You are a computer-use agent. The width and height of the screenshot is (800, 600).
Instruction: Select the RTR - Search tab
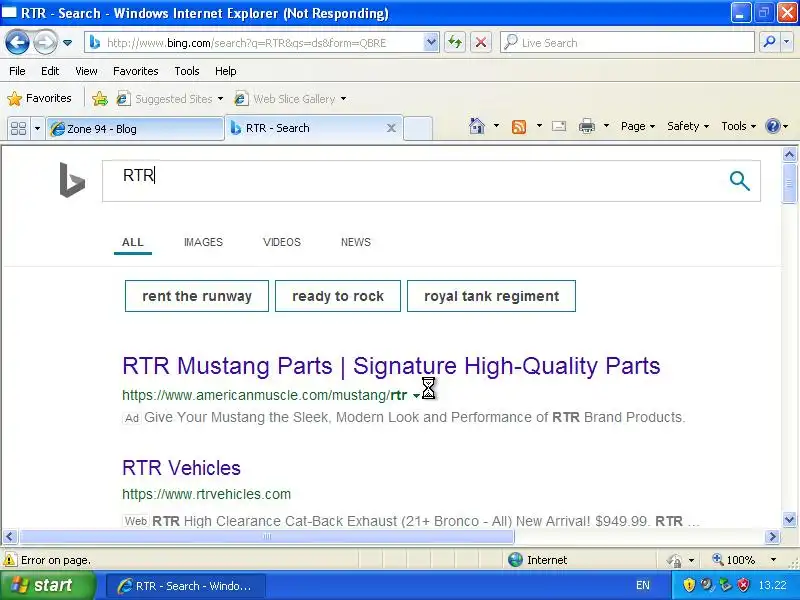point(306,128)
